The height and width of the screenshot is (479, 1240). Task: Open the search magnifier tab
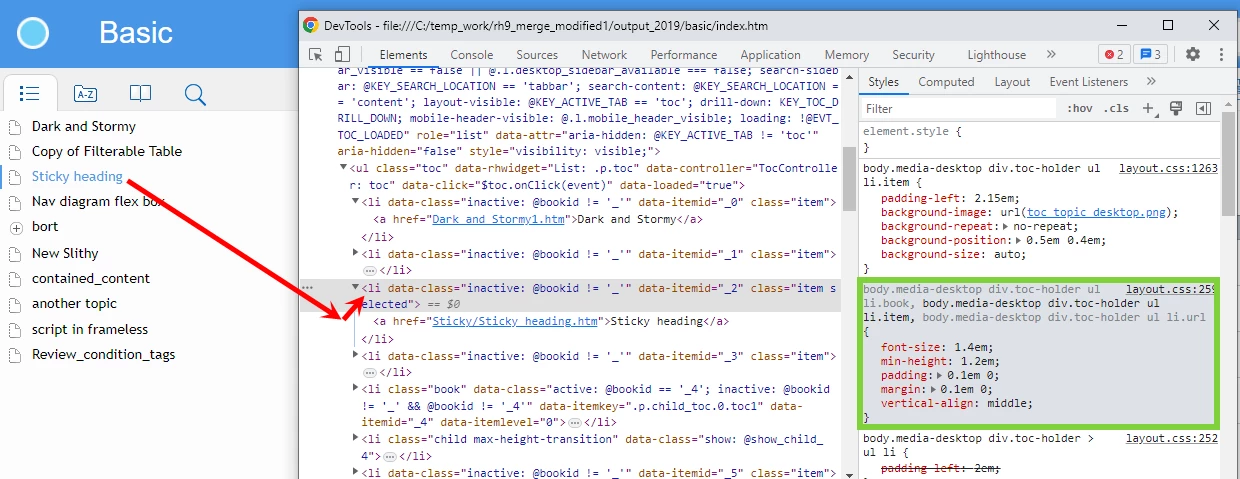[196, 94]
